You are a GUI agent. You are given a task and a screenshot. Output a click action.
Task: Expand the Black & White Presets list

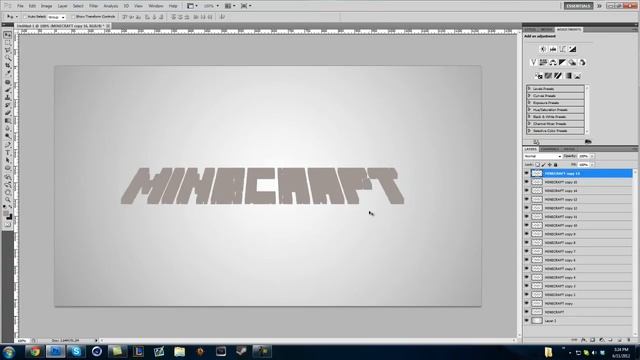pos(529,116)
